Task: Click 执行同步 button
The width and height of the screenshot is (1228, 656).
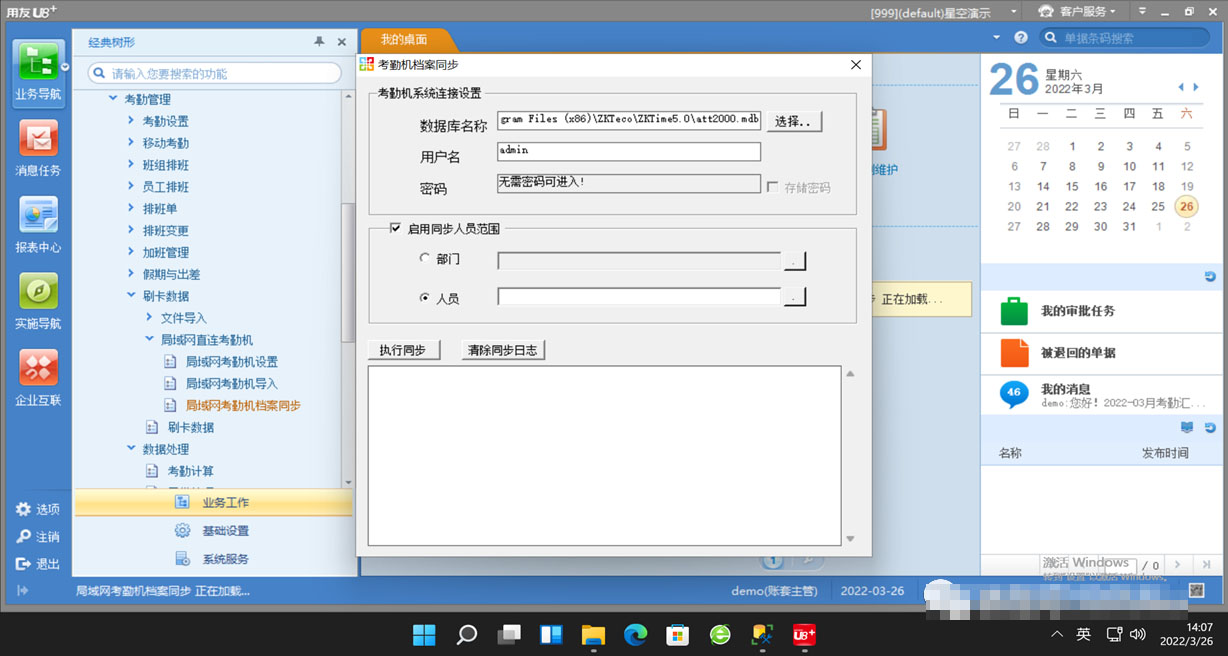Action: click(403, 350)
